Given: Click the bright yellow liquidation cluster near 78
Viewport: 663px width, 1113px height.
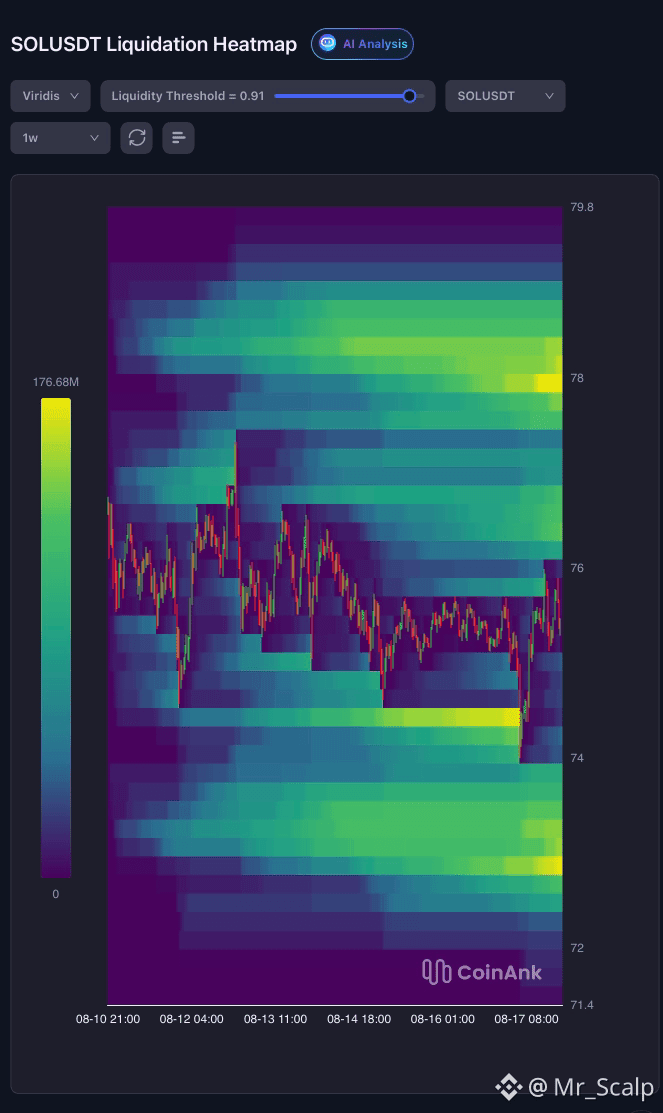Looking at the screenshot, I should 549,383.
